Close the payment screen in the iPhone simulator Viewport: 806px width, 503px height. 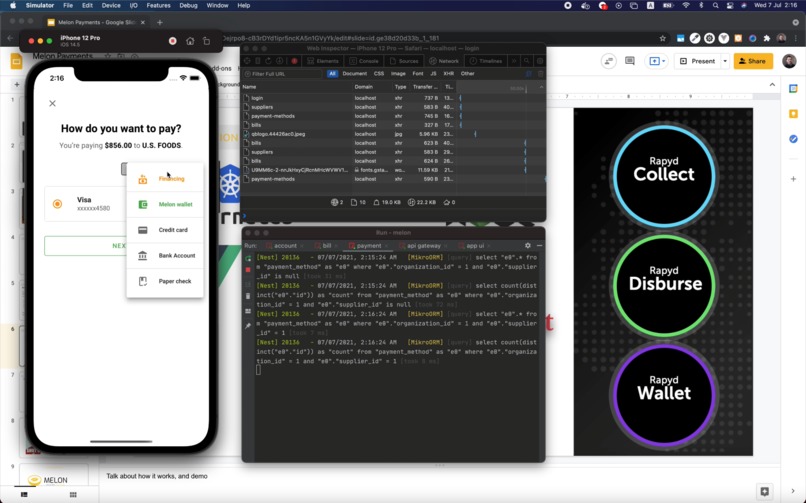[x=52, y=103]
